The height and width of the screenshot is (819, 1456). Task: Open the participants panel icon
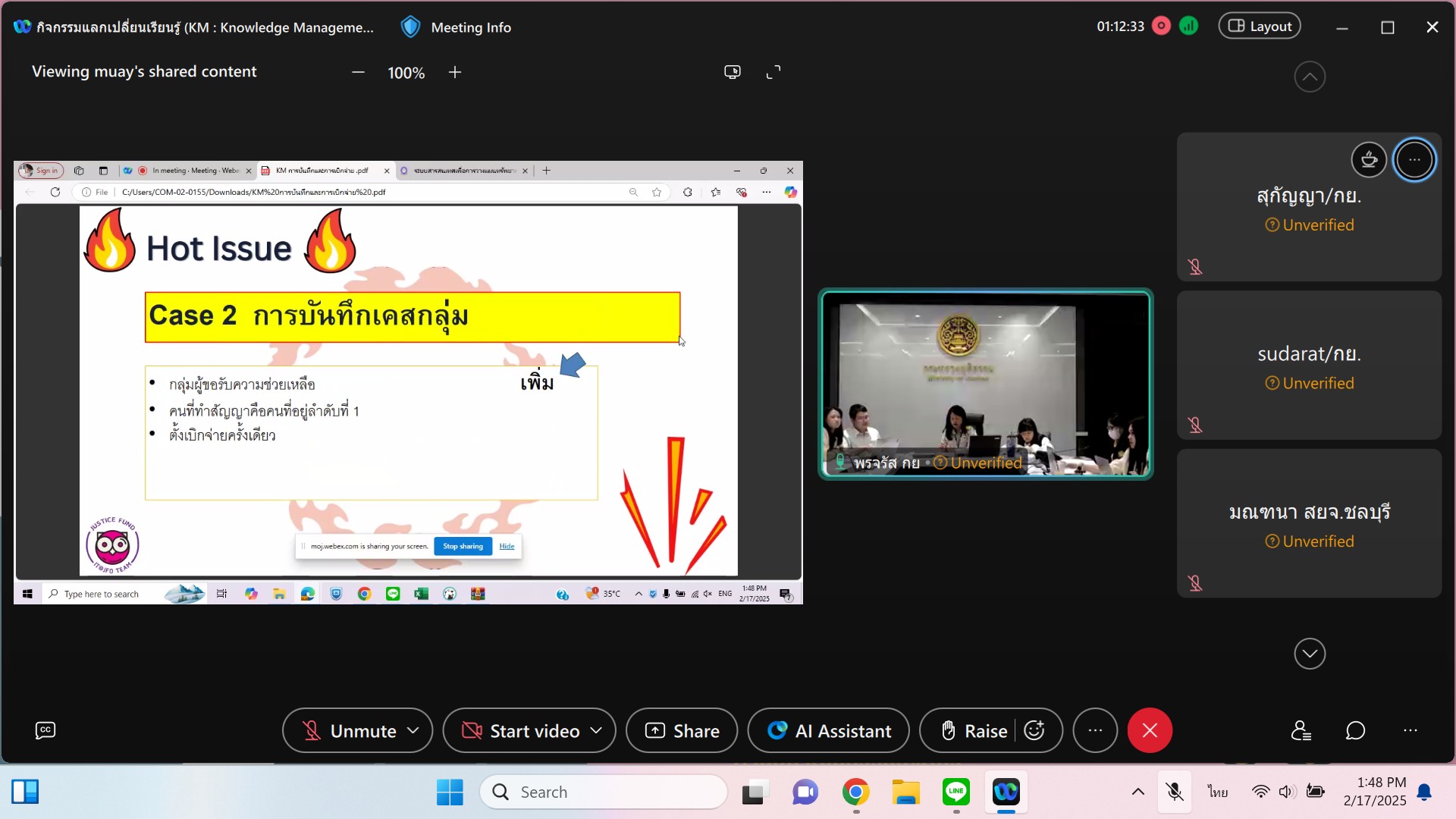[x=1301, y=730]
